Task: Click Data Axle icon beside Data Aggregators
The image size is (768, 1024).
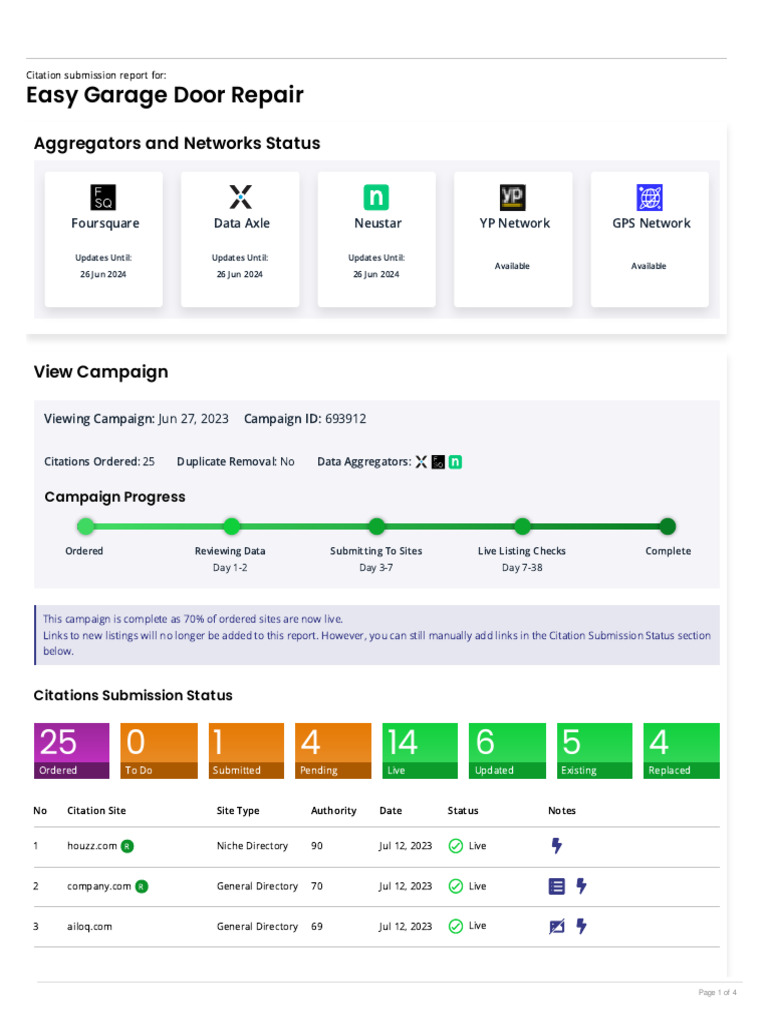Action: click(421, 462)
